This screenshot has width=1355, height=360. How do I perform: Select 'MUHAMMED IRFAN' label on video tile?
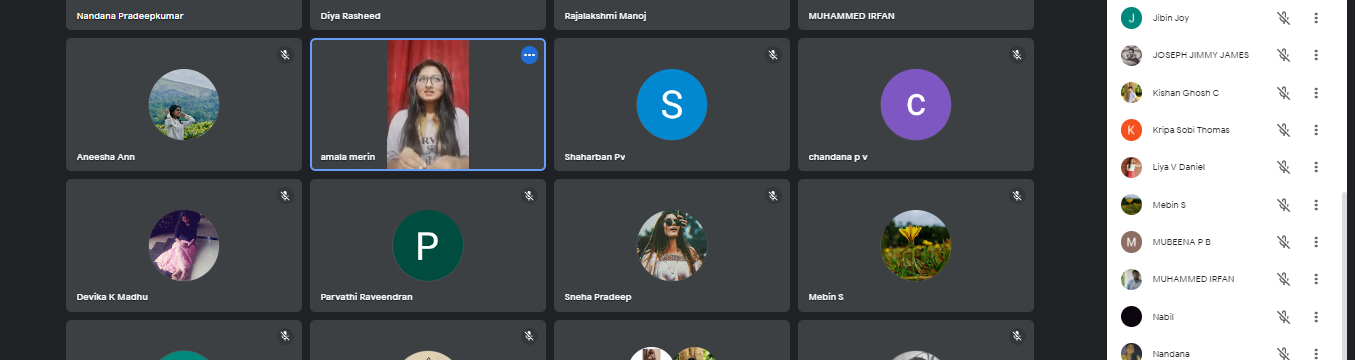pos(852,17)
